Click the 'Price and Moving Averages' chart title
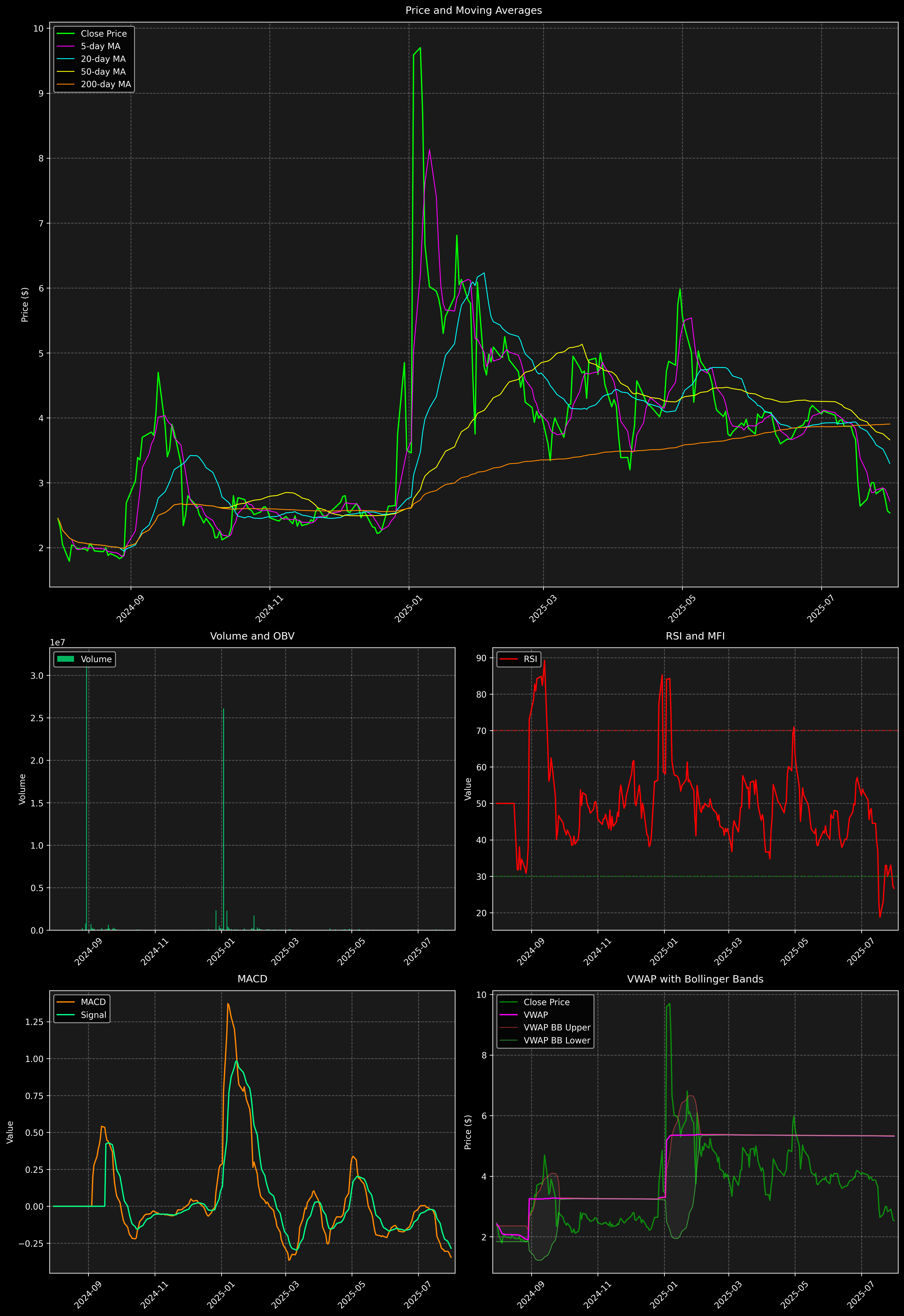 coord(473,10)
